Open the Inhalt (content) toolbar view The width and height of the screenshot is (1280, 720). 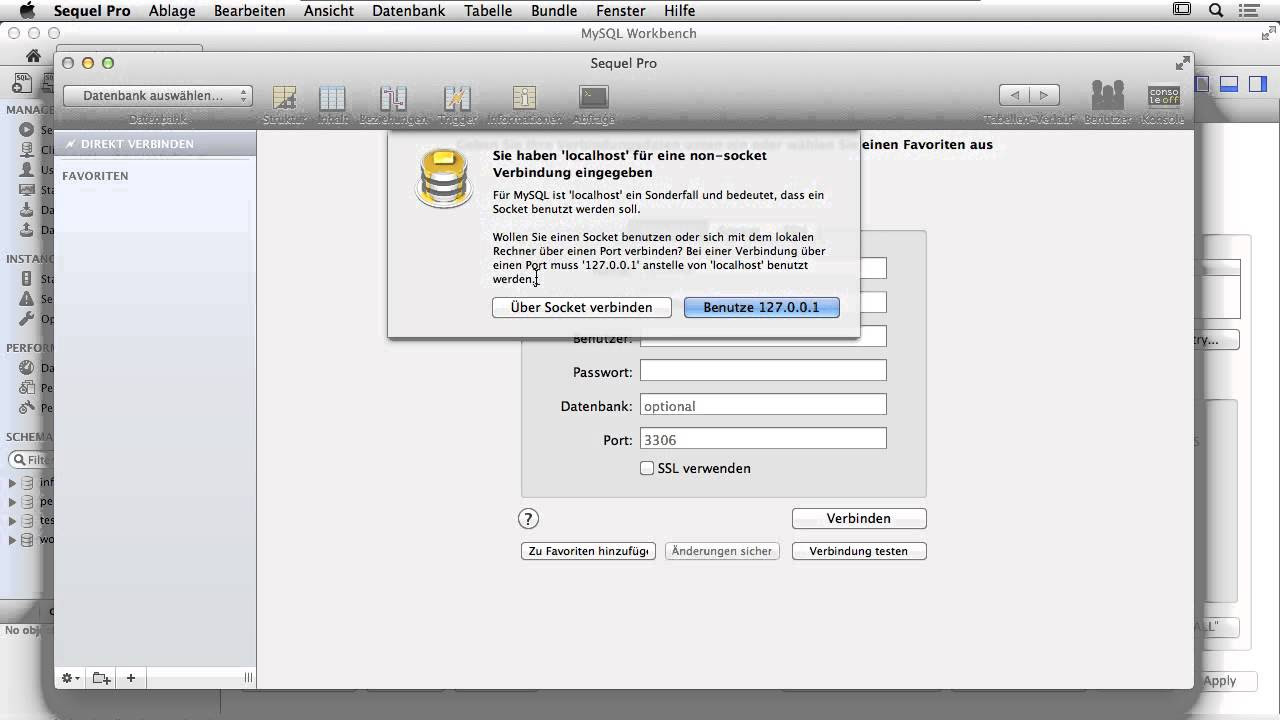332,104
